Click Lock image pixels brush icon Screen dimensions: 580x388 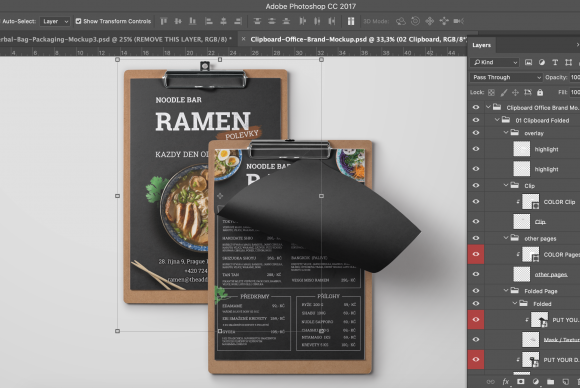click(504, 92)
